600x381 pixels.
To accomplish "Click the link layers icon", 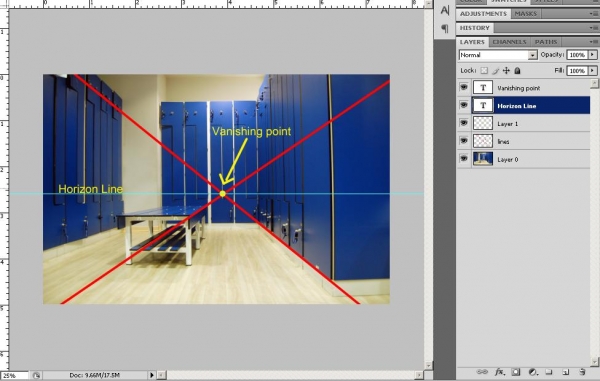I will coord(482,372).
